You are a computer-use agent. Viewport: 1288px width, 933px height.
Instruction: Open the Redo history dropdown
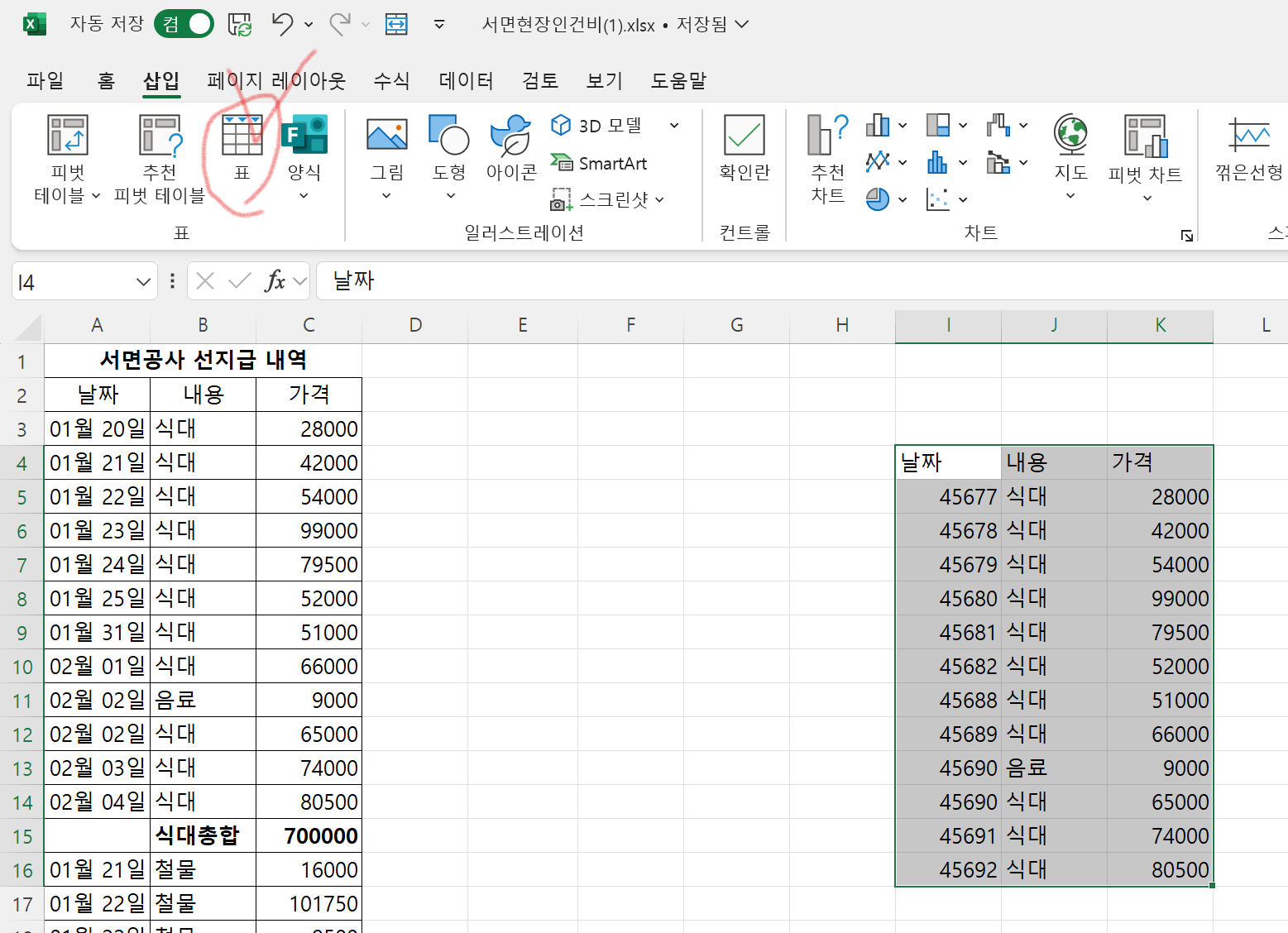coord(366,25)
